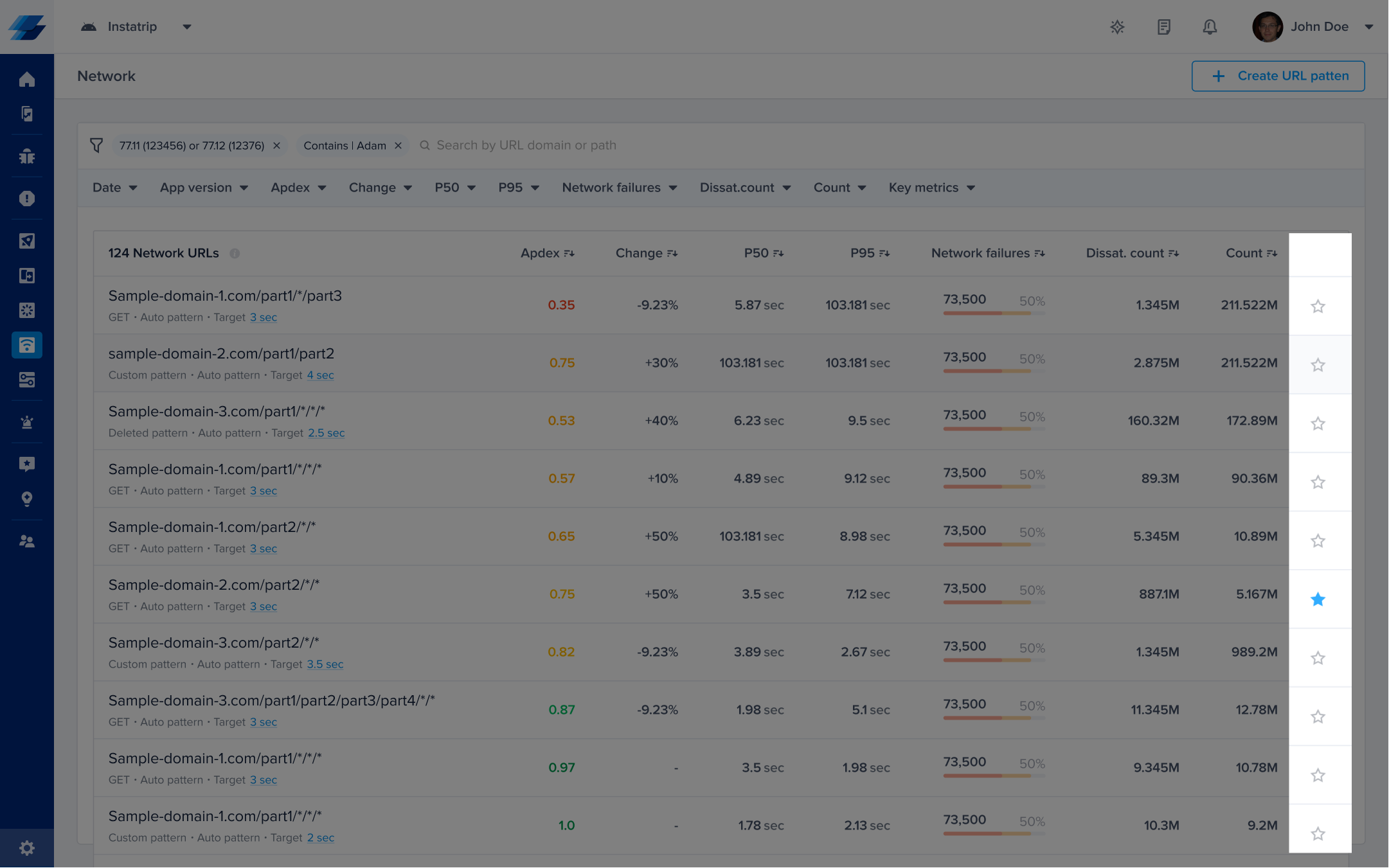Click the lightbulb insights sidebar icon
1389x868 pixels.
pos(26,499)
